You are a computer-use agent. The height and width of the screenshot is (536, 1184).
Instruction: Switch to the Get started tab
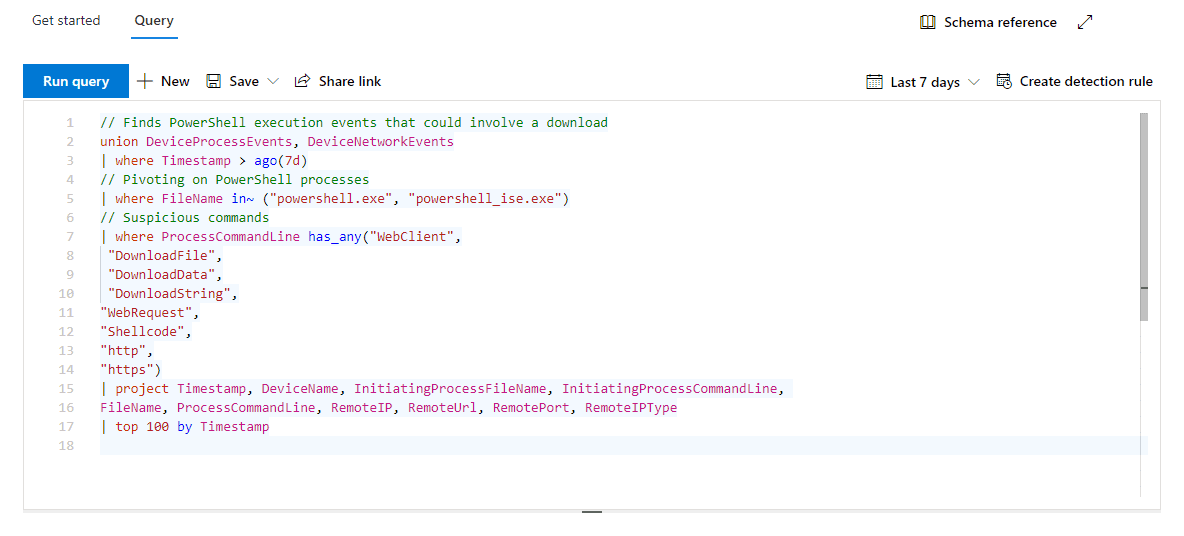click(x=66, y=20)
